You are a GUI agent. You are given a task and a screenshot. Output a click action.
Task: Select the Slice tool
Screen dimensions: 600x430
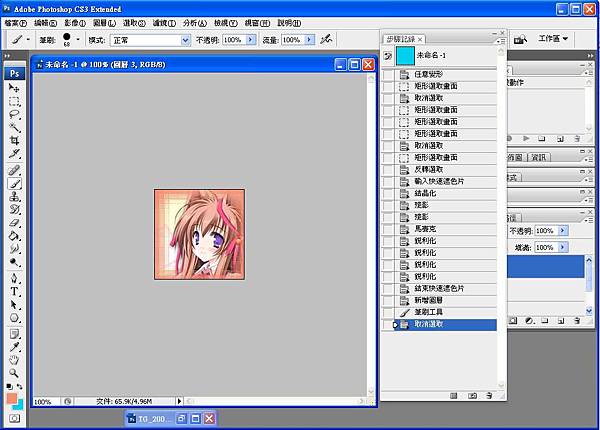click(x=14, y=153)
